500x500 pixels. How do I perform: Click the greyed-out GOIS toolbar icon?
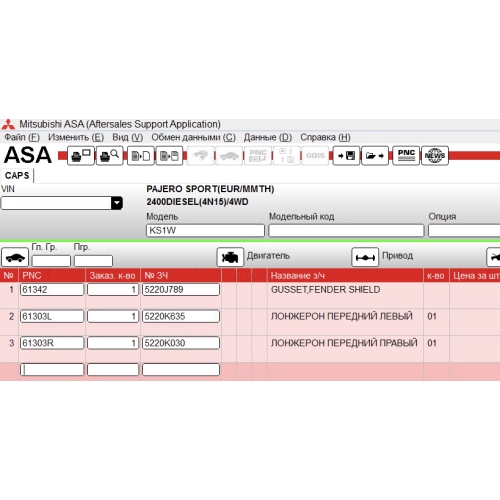coord(315,156)
